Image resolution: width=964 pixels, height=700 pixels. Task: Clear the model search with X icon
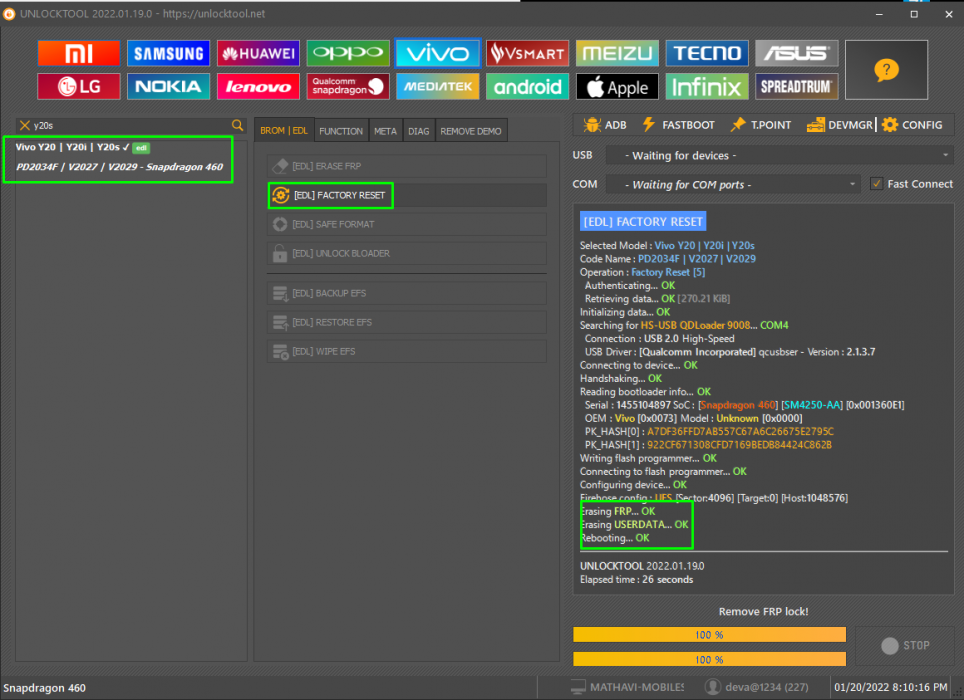[25, 125]
